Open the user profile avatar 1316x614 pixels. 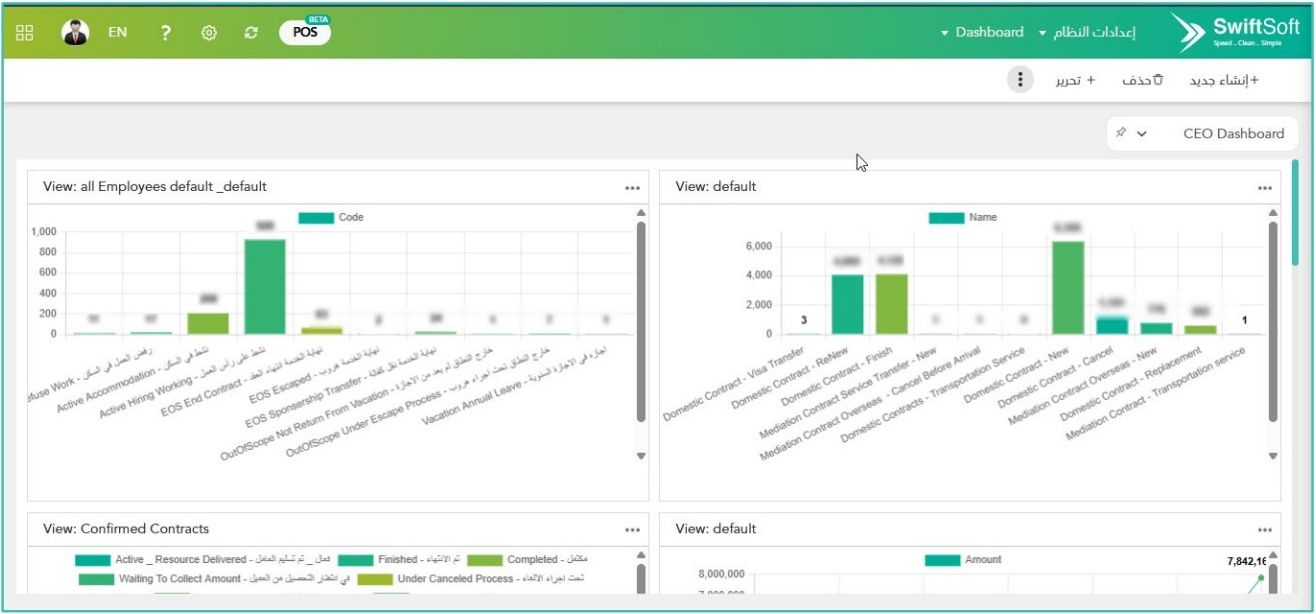tap(75, 32)
